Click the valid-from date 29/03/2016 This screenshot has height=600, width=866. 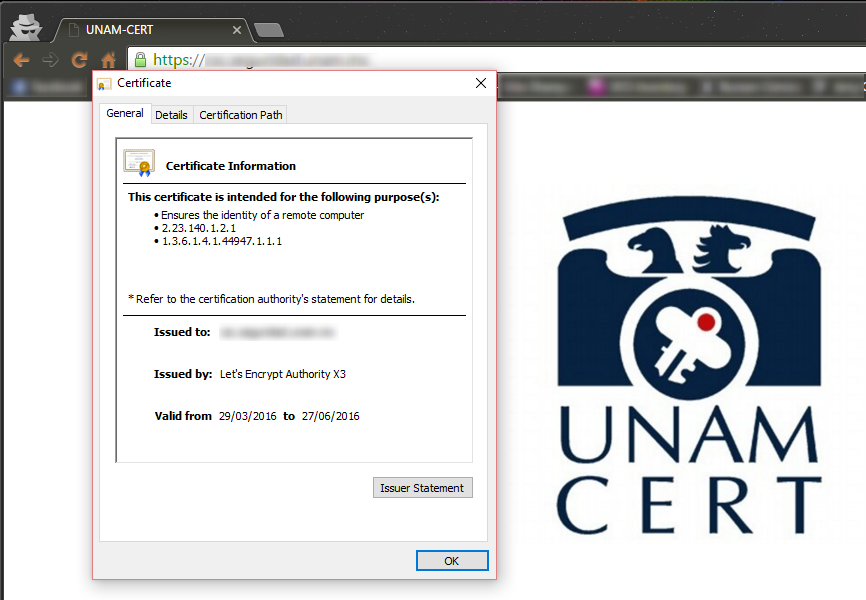click(247, 416)
